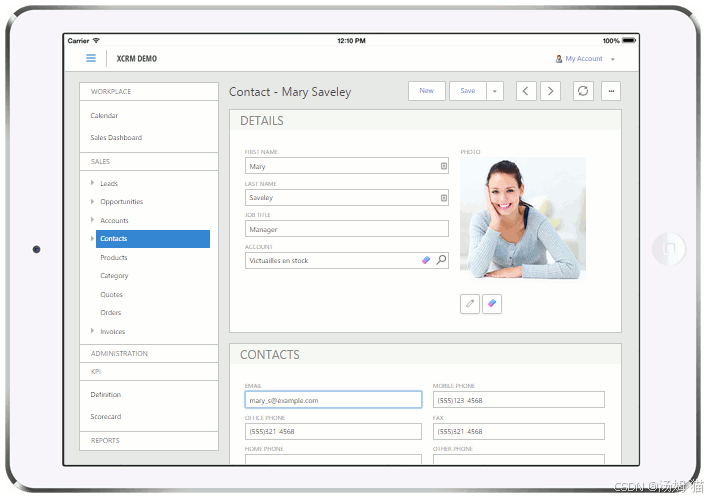Select Leads in the sidebar

point(109,184)
